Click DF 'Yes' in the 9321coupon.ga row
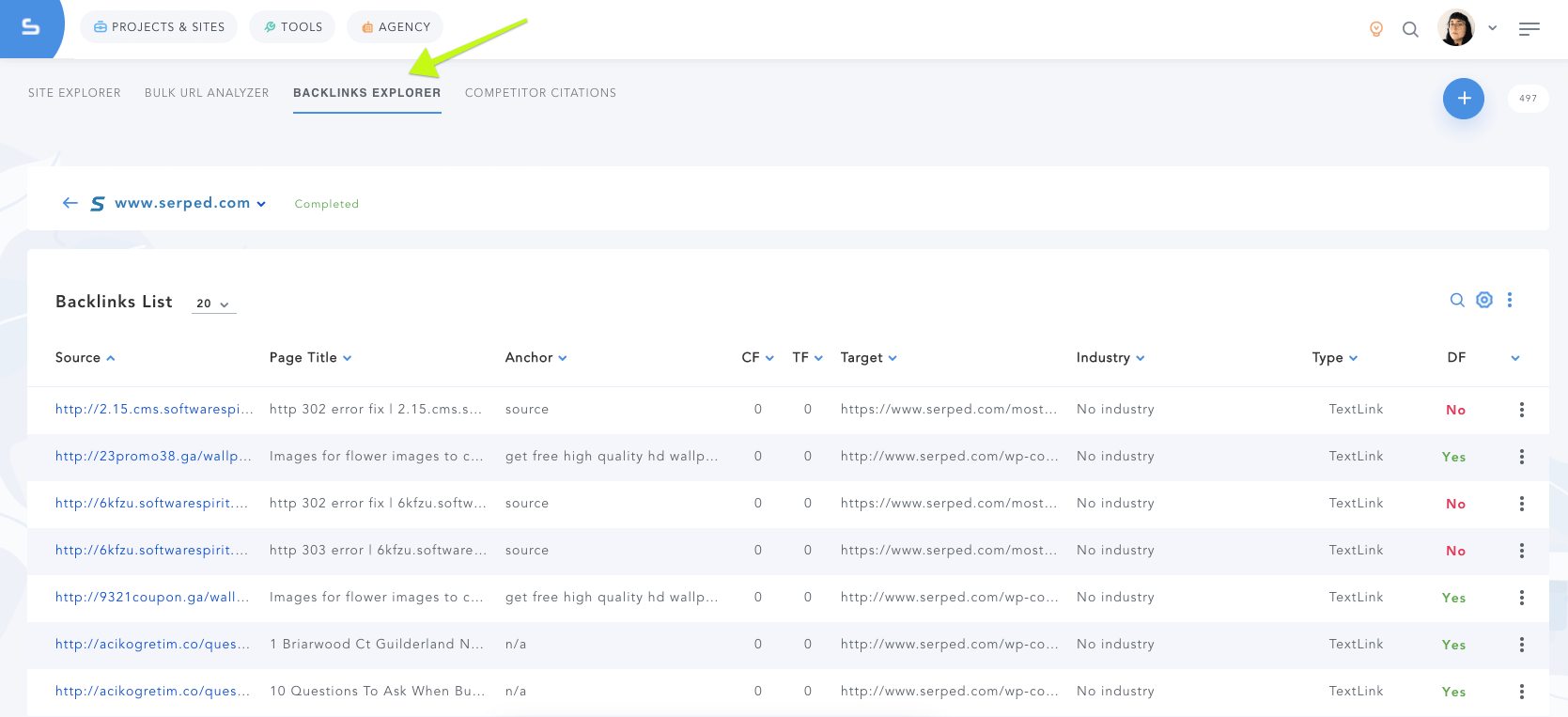The image size is (1568, 717). click(1454, 599)
